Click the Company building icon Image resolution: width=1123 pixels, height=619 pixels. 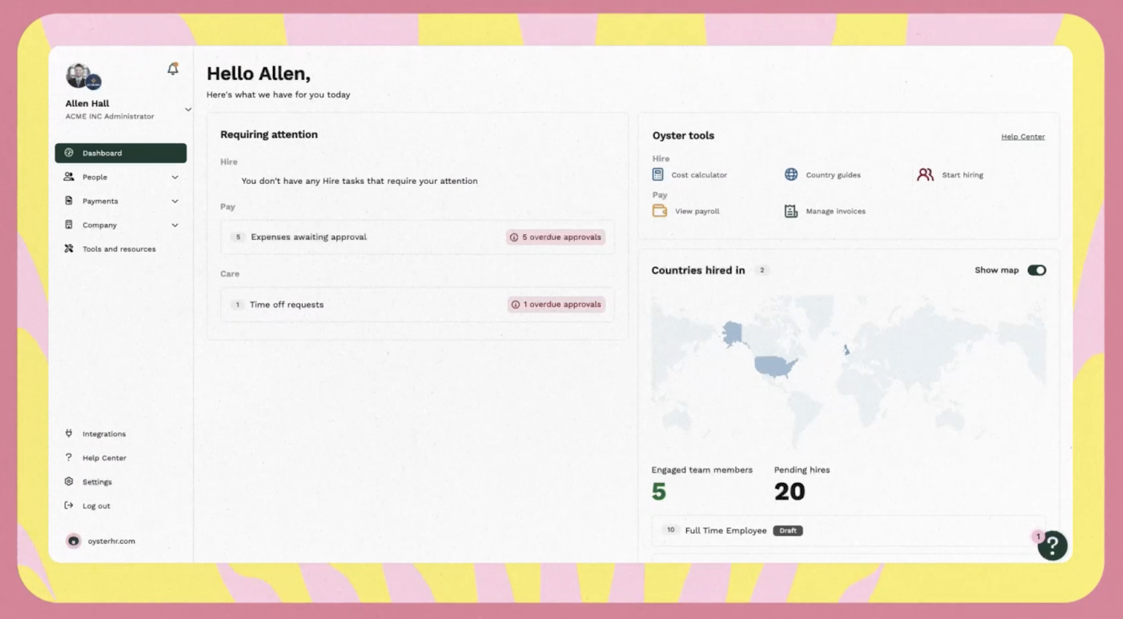click(x=69, y=225)
